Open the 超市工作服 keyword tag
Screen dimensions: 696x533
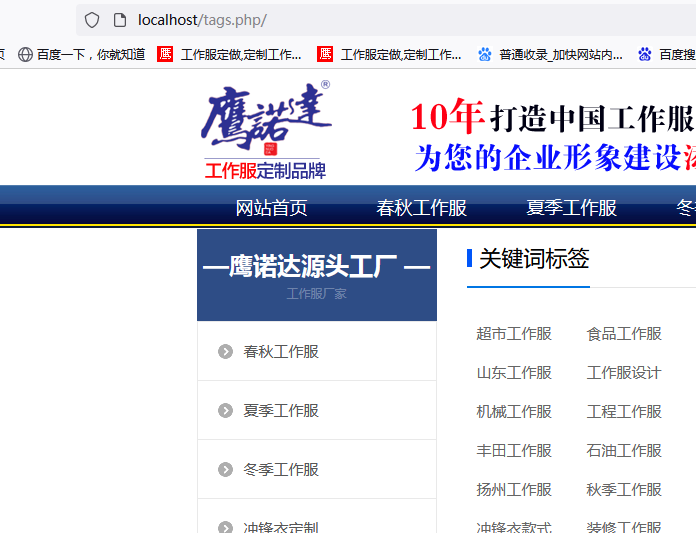(514, 334)
